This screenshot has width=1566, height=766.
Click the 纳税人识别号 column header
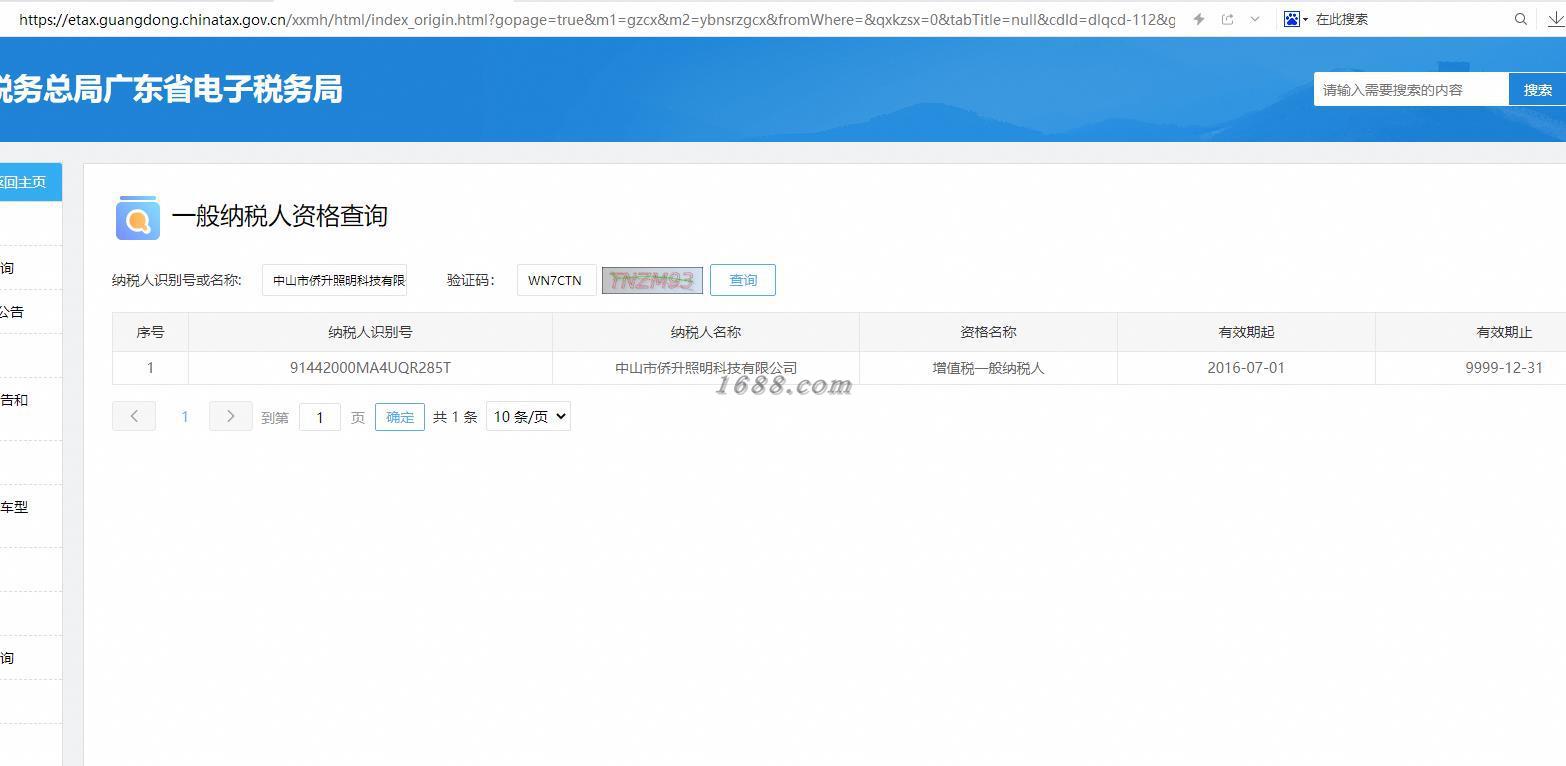[x=370, y=332]
